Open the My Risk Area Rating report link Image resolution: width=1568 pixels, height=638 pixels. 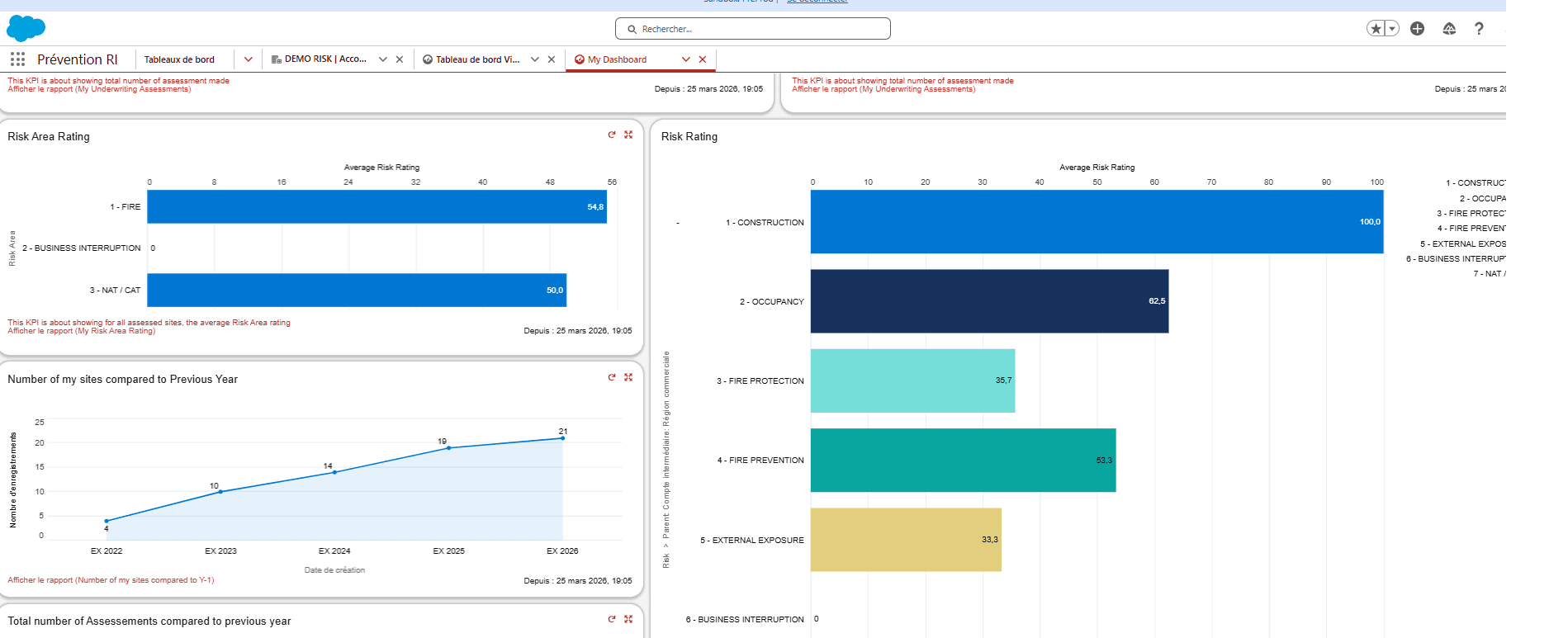(82, 331)
